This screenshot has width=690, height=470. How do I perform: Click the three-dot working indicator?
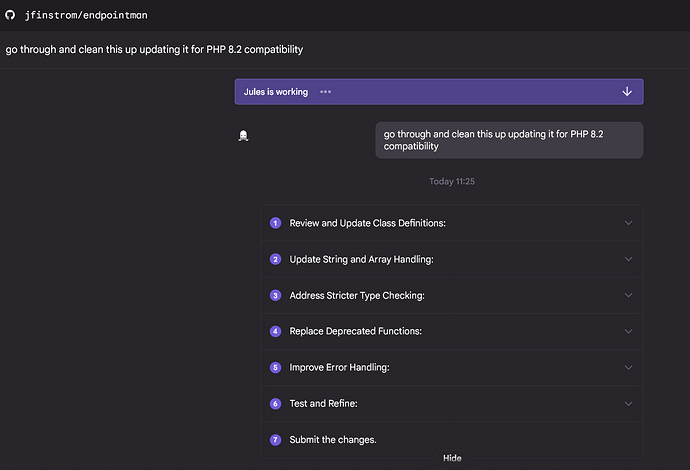pyautogui.click(x=326, y=92)
